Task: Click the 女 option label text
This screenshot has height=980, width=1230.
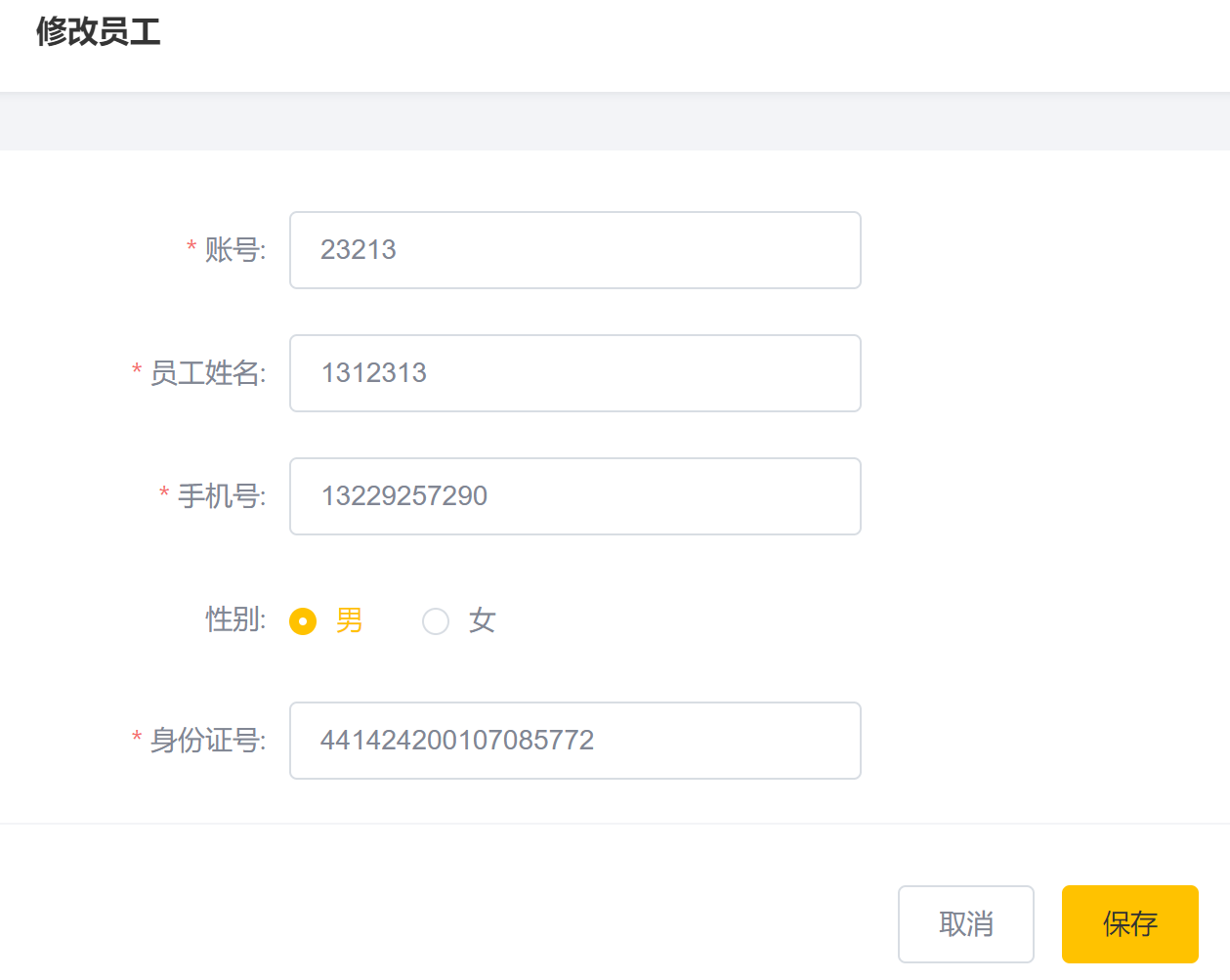Action: 482,620
